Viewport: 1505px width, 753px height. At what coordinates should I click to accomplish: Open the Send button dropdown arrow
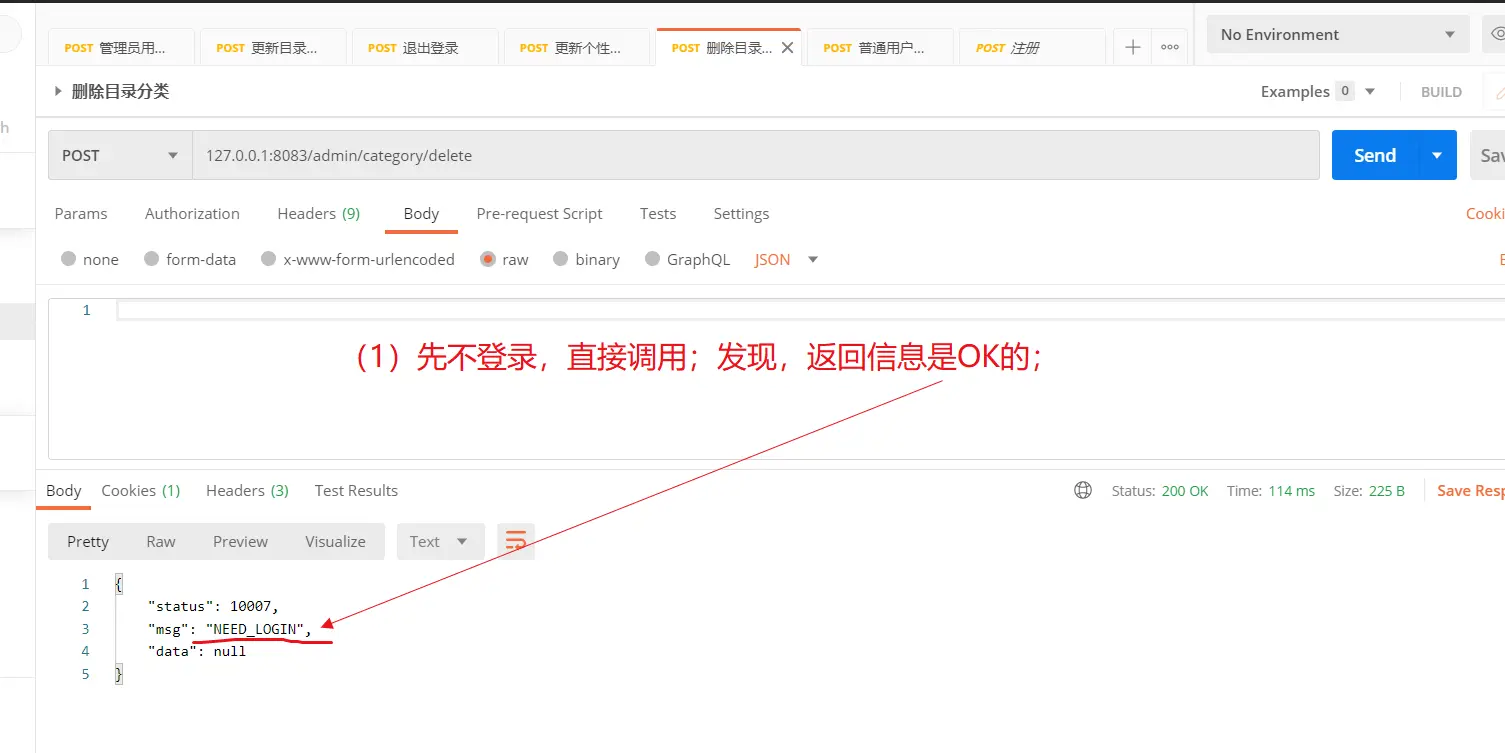1437,155
